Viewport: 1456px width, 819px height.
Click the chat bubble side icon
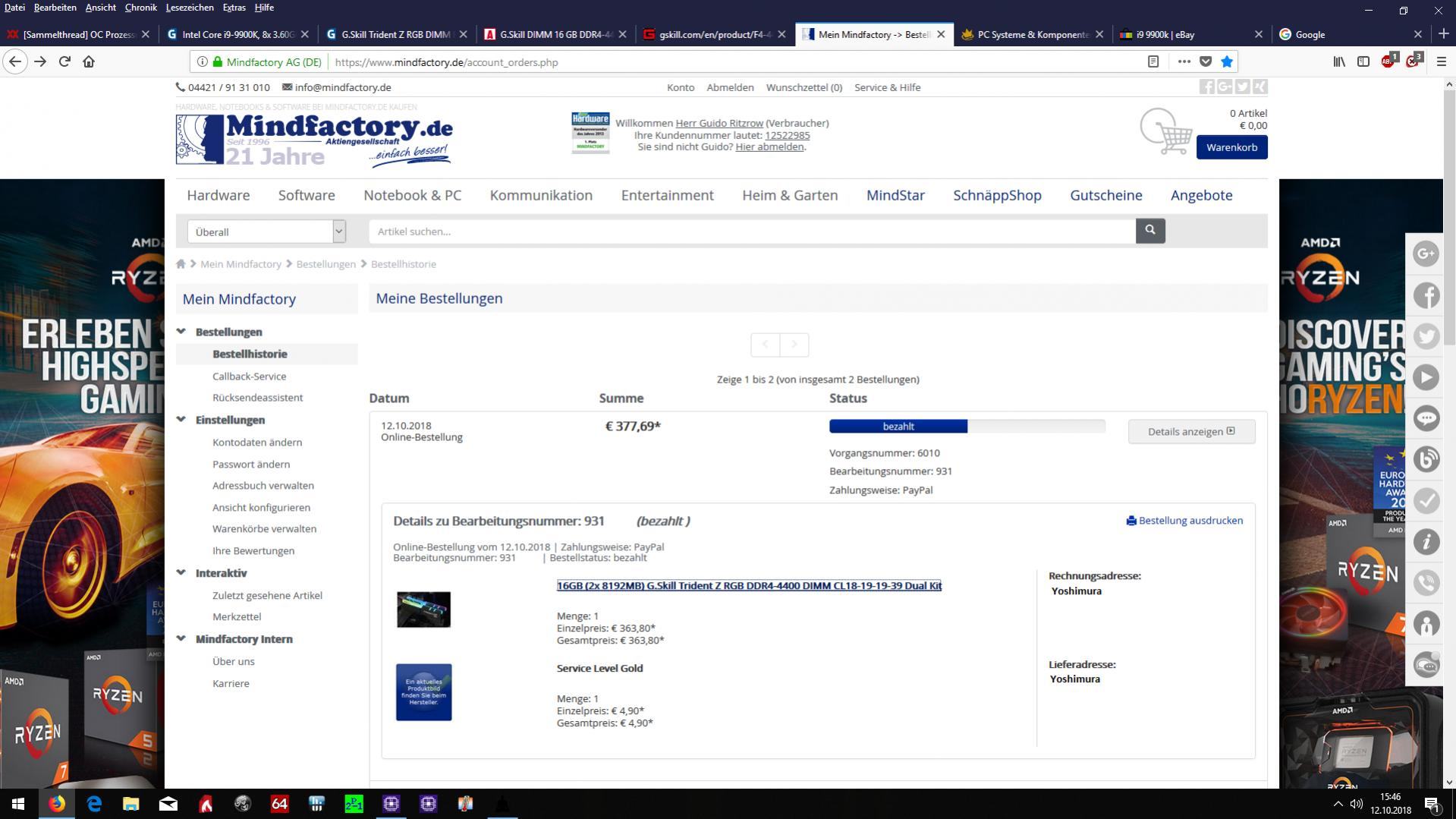click(1426, 418)
